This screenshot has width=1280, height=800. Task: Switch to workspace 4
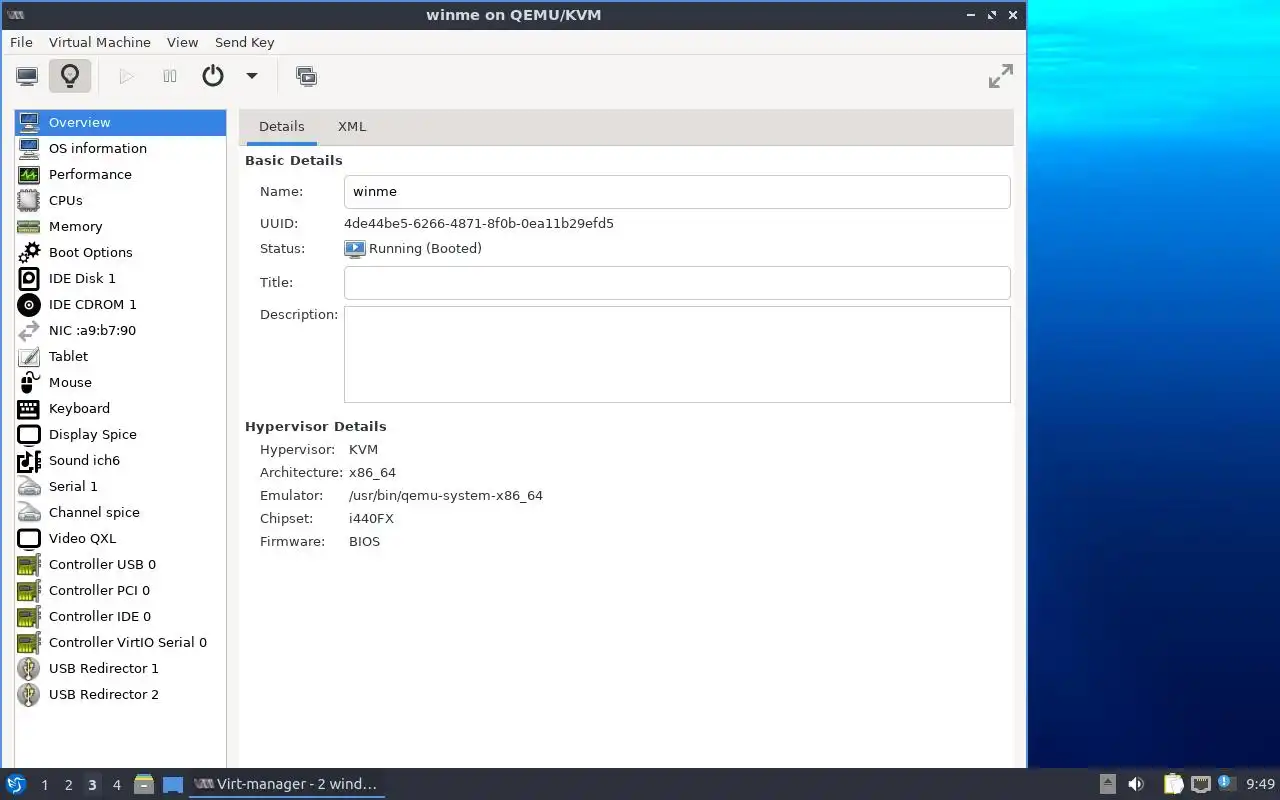116,785
